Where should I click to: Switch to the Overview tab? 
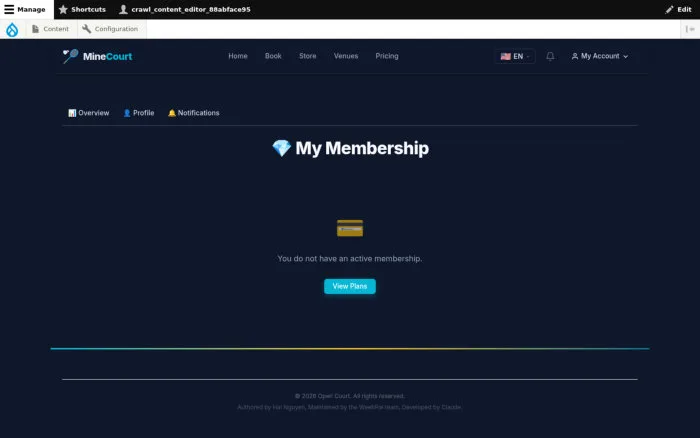pos(88,113)
